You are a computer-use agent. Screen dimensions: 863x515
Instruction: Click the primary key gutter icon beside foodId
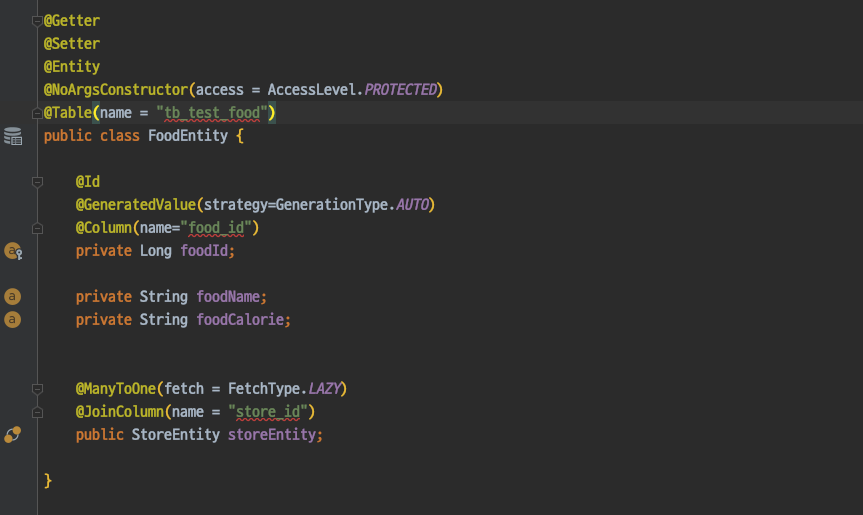[x=13, y=251]
